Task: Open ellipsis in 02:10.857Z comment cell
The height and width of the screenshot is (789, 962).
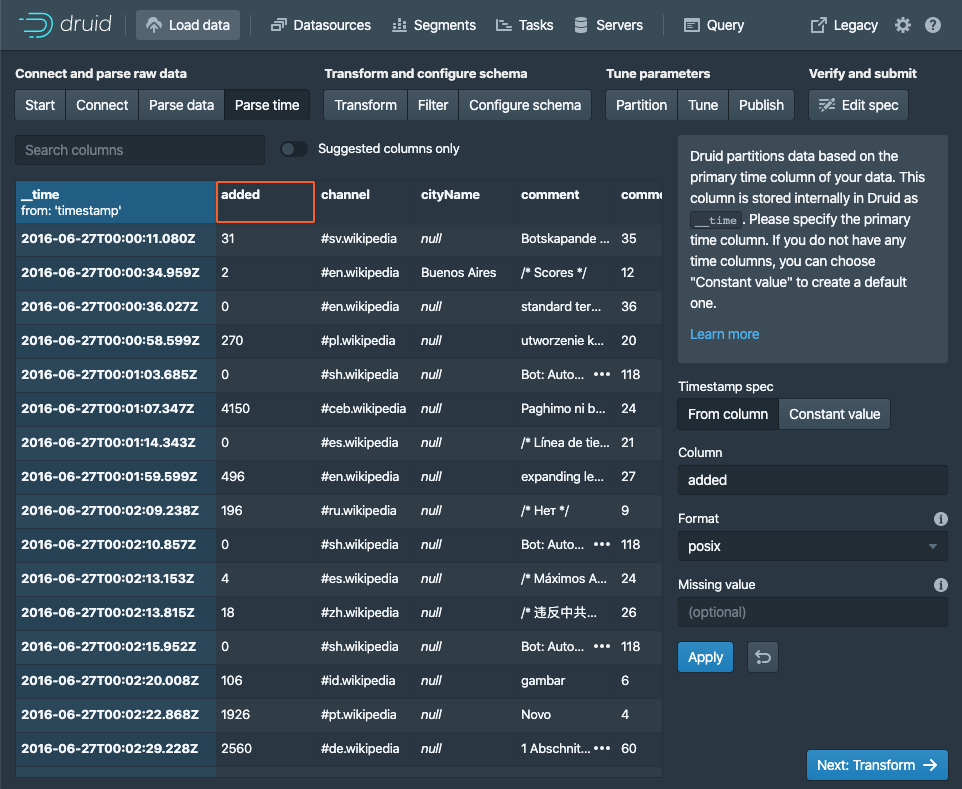Action: (602, 544)
